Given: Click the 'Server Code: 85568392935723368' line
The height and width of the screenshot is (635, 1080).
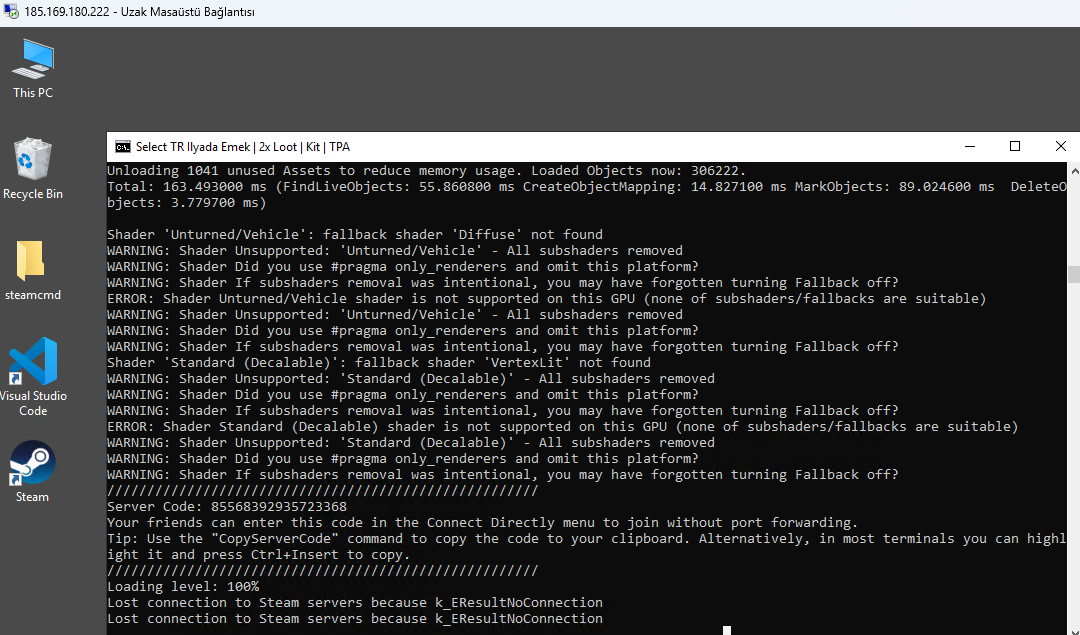Looking at the screenshot, I should [x=227, y=507].
